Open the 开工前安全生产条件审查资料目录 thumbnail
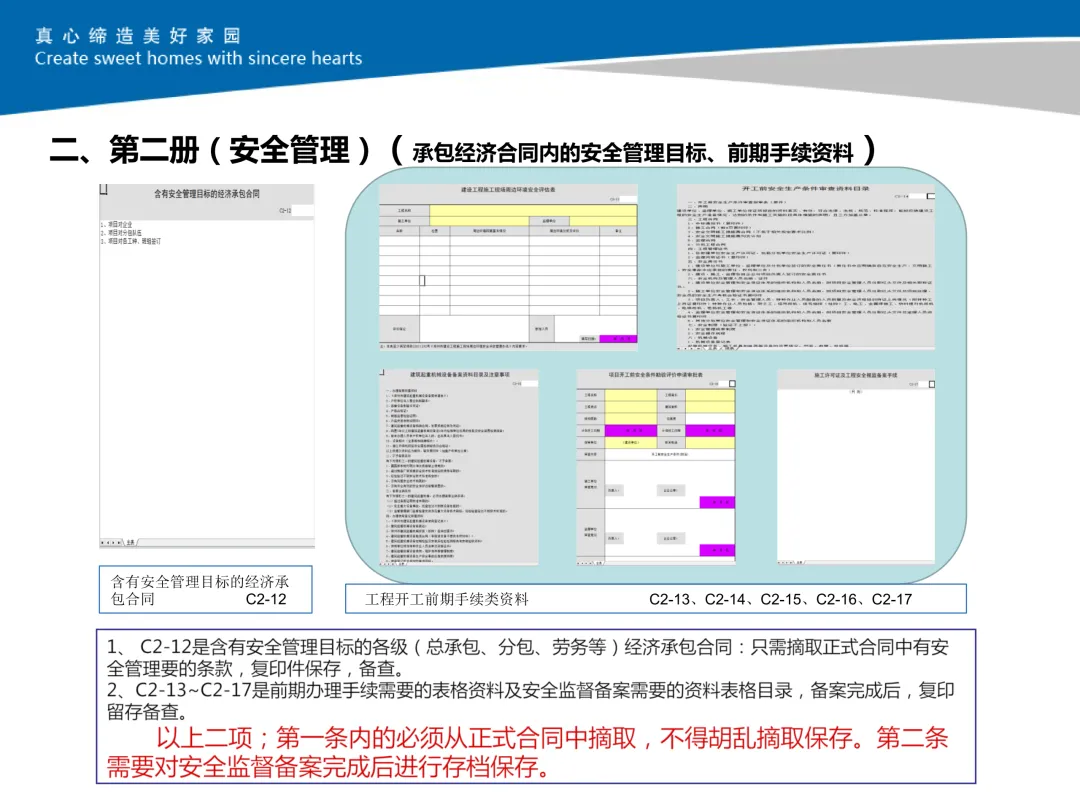Image resolution: width=1080 pixels, height=810 pixels. click(806, 266)
